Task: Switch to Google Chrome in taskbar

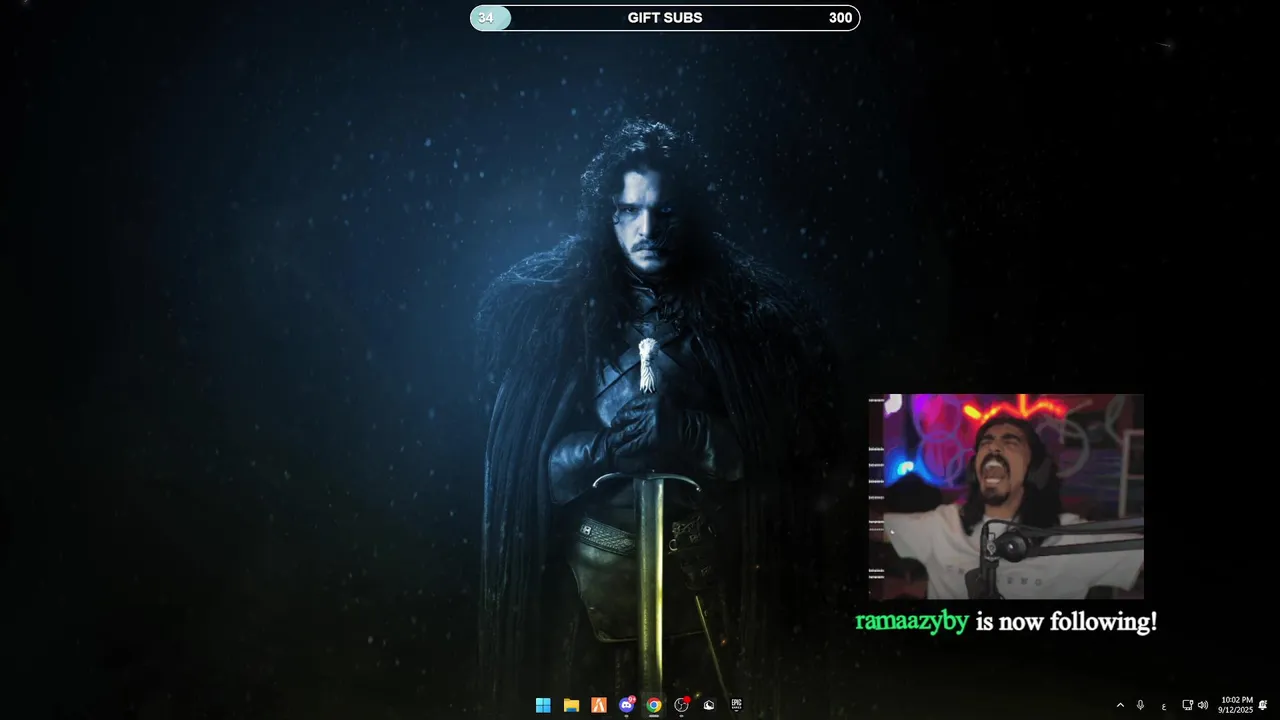Action: (x=654, y=705)
